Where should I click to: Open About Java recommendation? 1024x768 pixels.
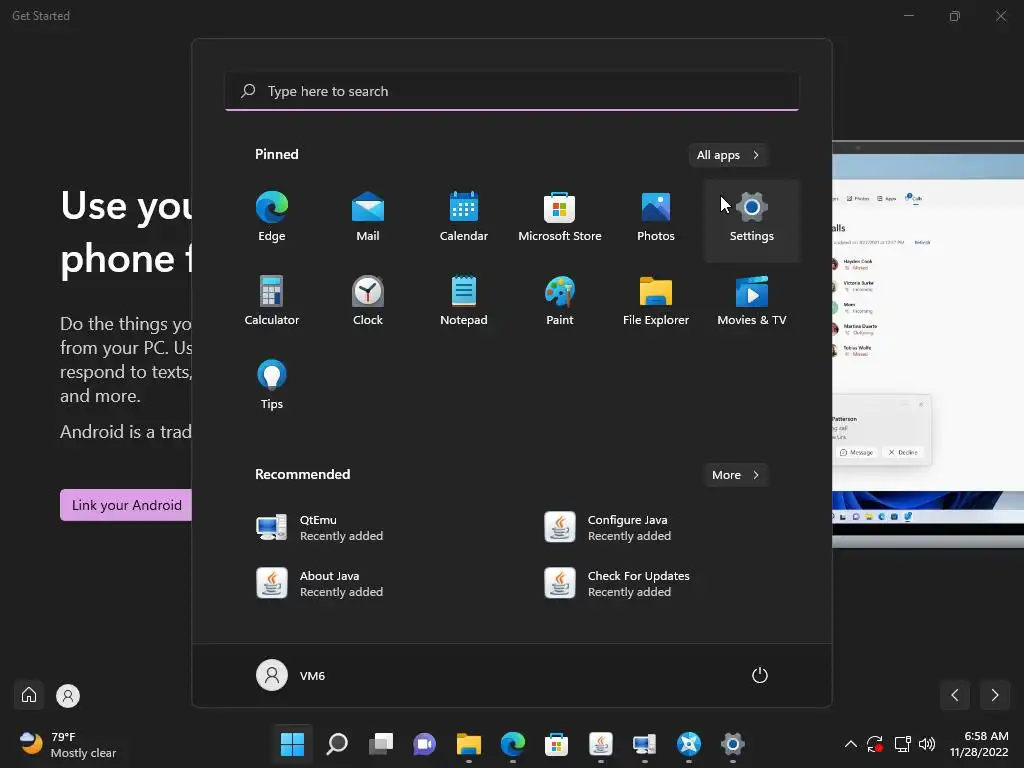tap(368, 584)
